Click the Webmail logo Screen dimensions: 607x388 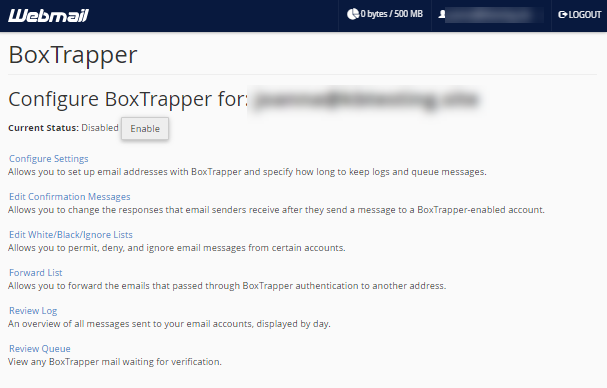click(x=48, y=15)
